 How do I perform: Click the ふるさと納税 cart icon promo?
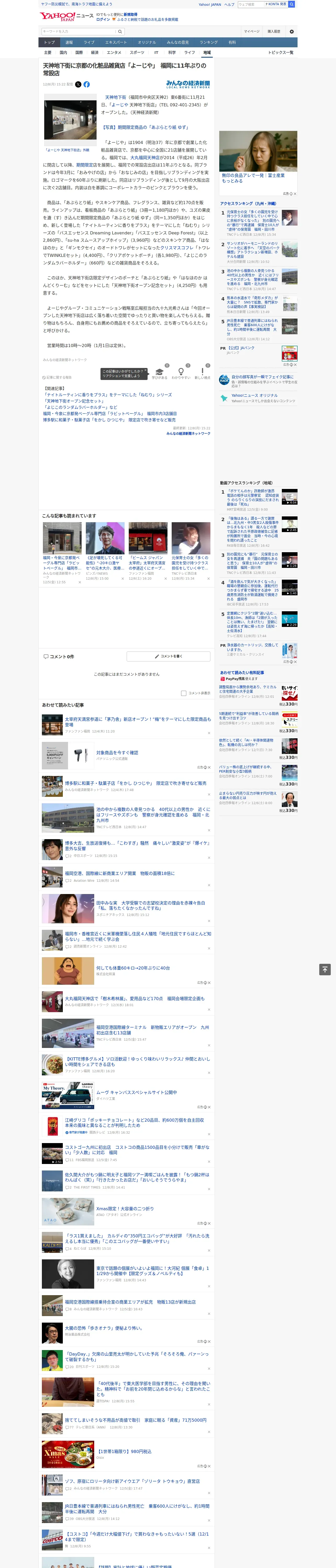click(114, 20)
